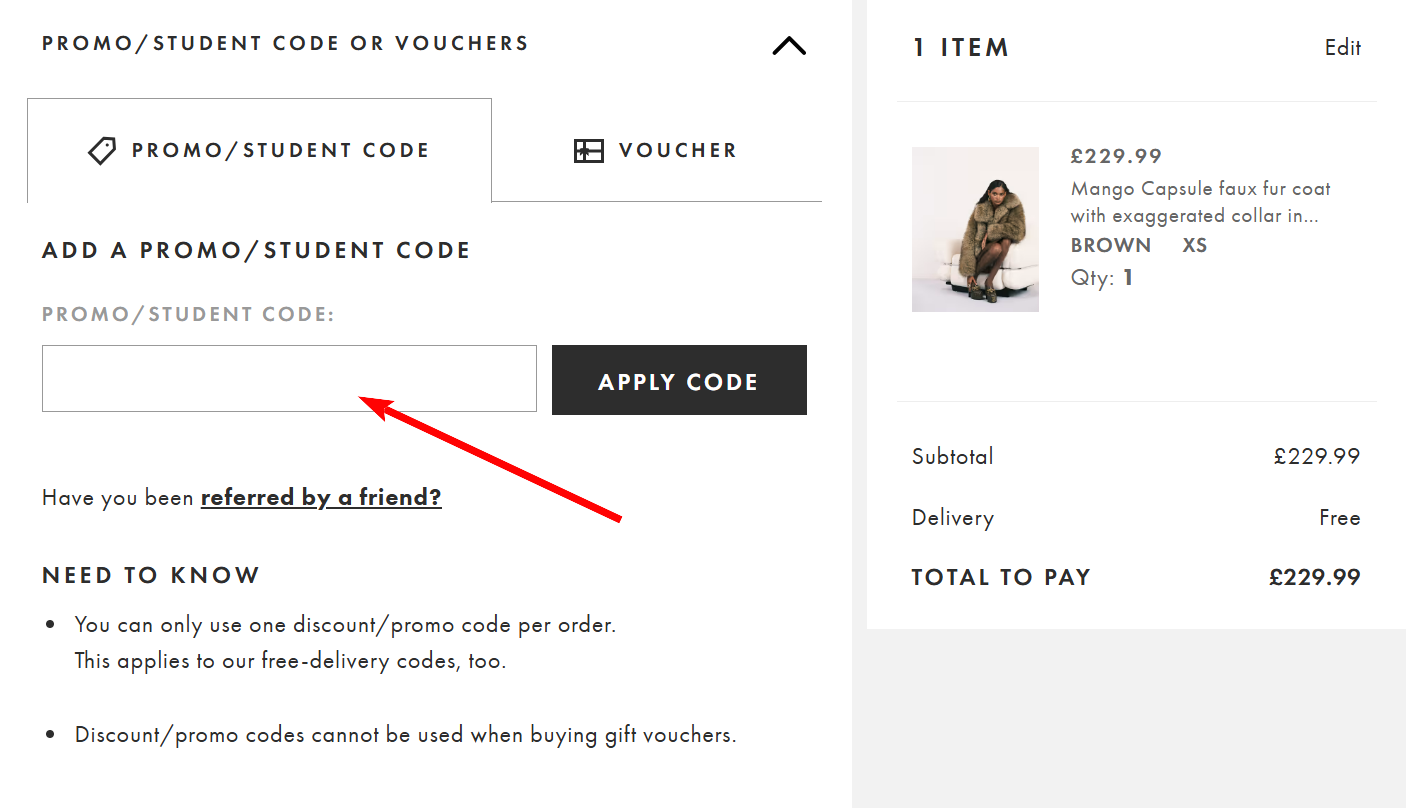Collapse the promo code section chevron
Image resolution: width=1406 pixels, height=808 pixels.
pyautogui.click(x=789, y=46)
